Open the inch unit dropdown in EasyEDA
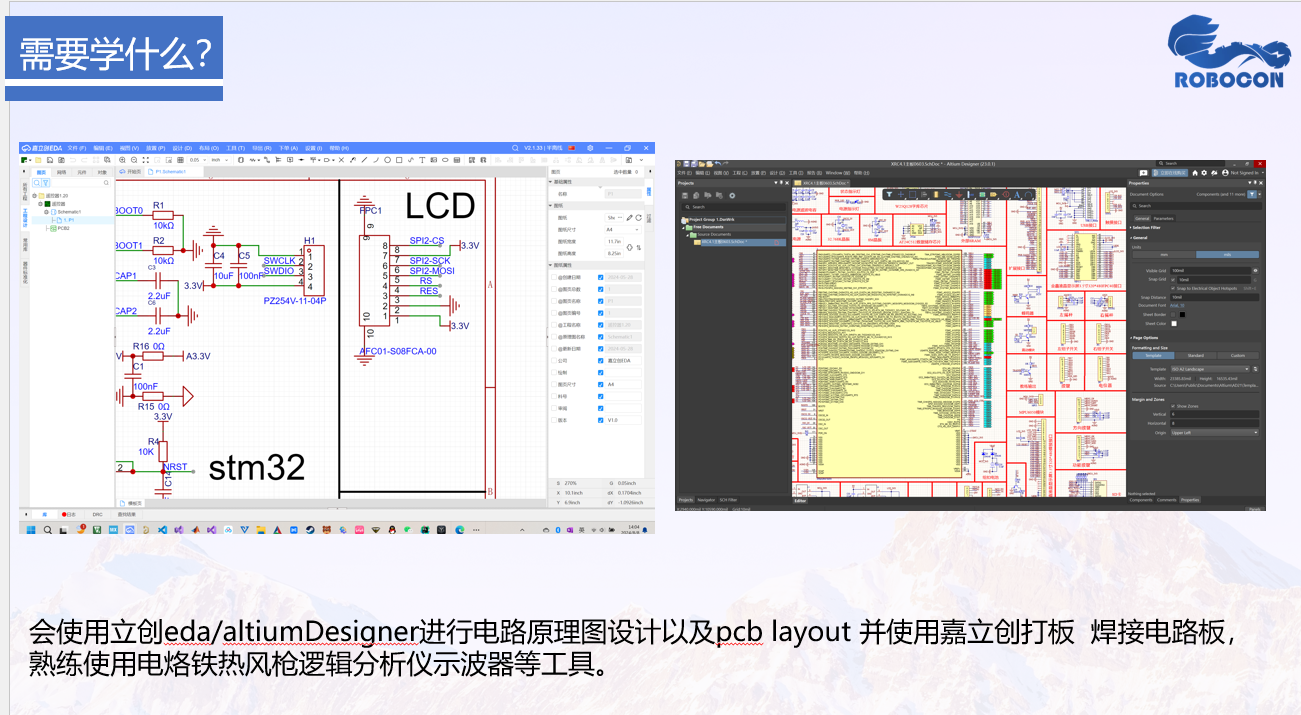Screen dimensions: 1301x715 click(220, 160)
